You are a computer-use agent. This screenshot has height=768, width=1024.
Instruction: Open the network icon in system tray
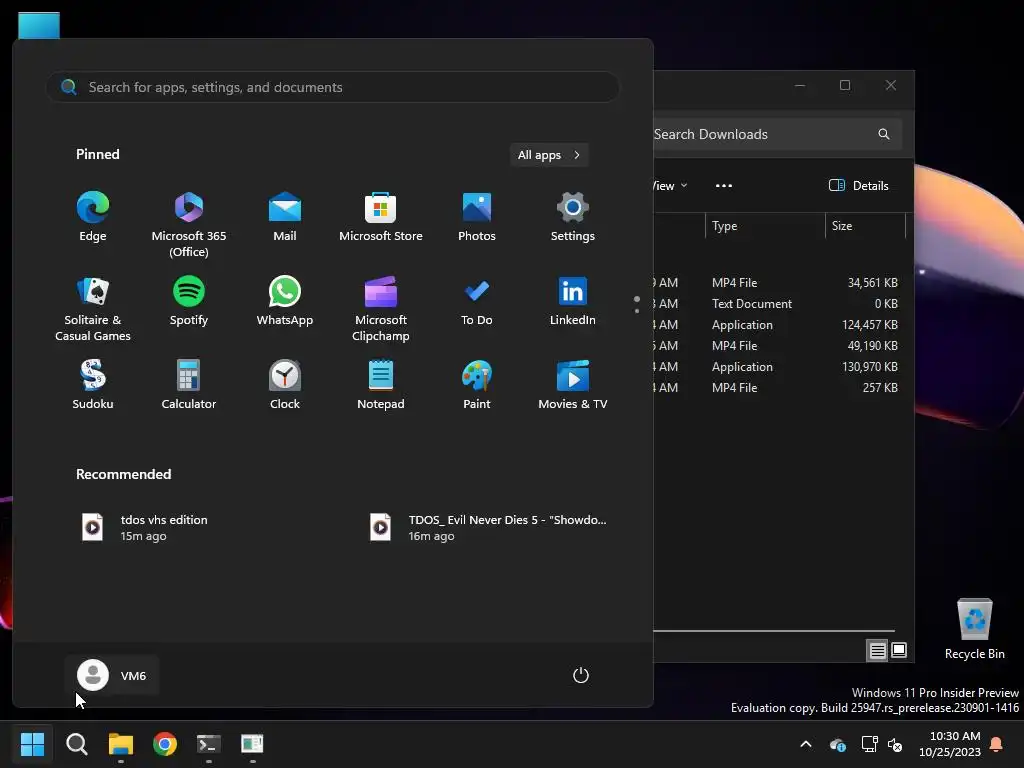(x=869, y=744)
